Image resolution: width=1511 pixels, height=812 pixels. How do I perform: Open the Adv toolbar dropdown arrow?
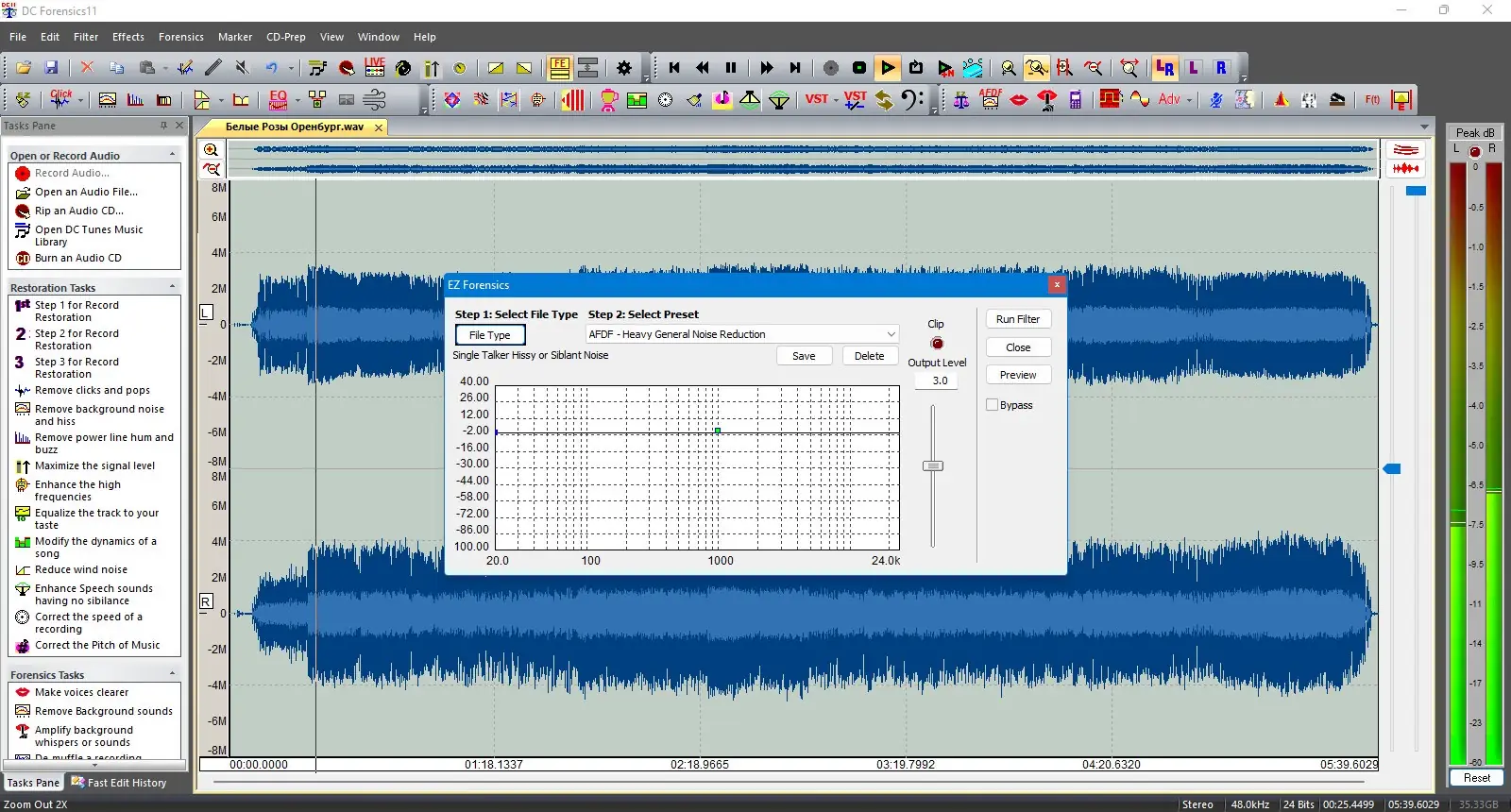[x=1189, y=100]
